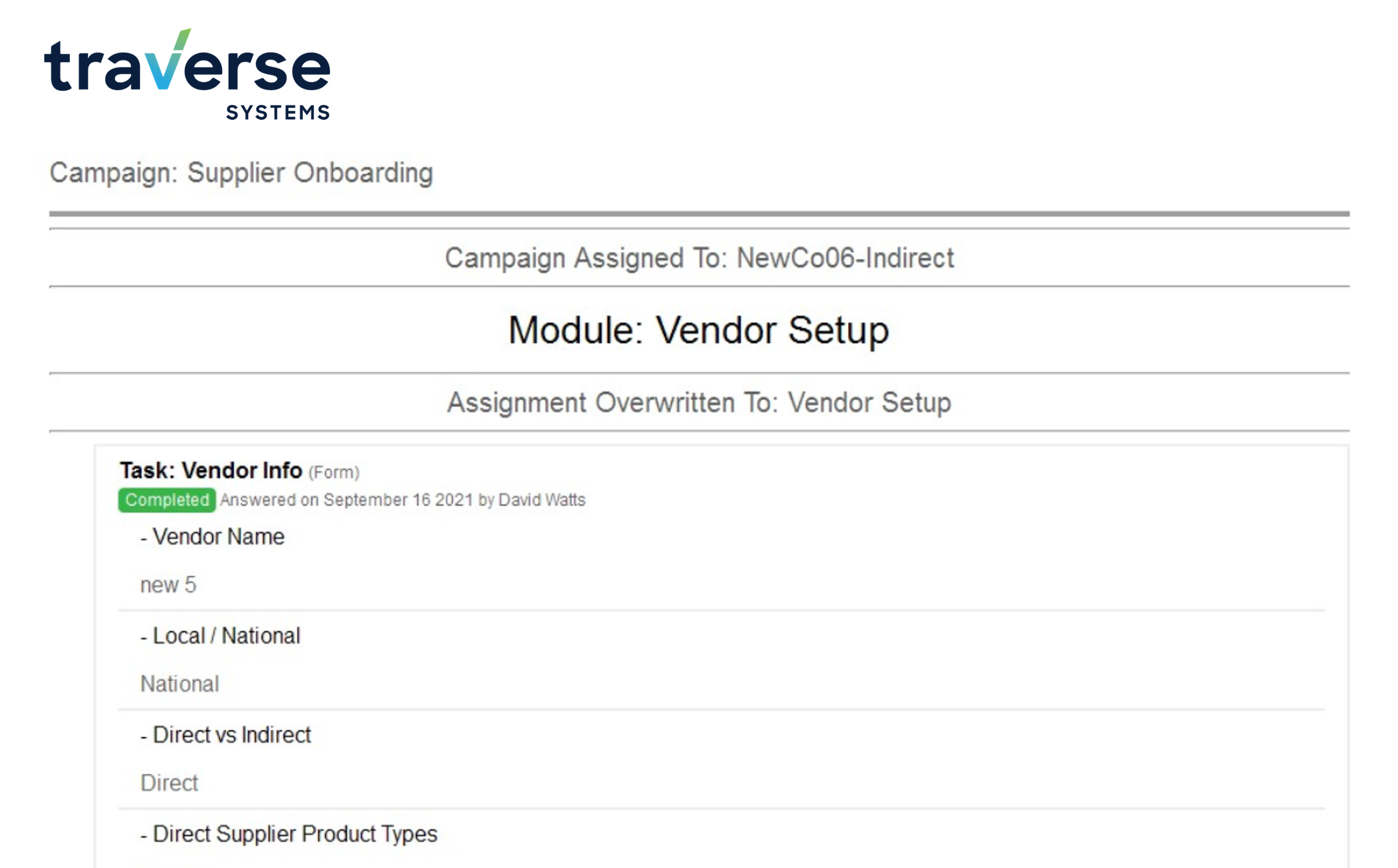Click the green Completed status badge

click(167, 500)
